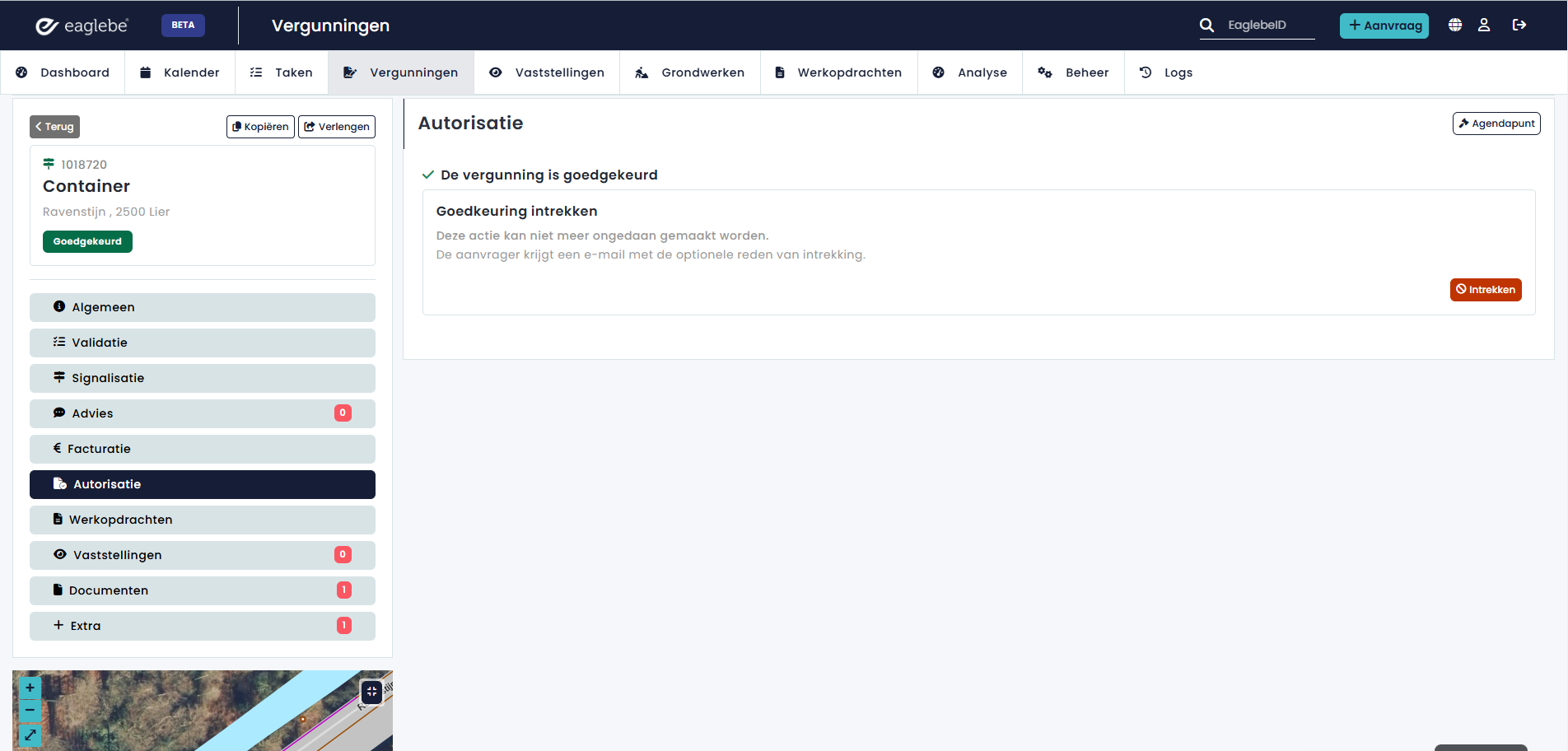
Task: Open the Werkopdrachten section in sidebar
Action: click(203, 520)
